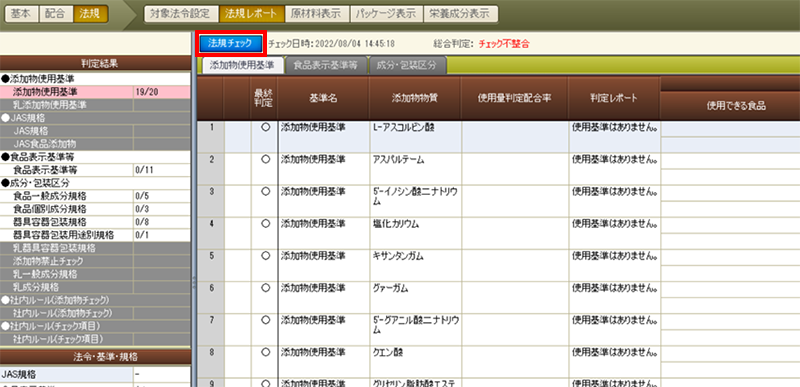Click the 法規チェック button
Image resolution: width=800 pixels, height=387 pixels.
point(230,44)
